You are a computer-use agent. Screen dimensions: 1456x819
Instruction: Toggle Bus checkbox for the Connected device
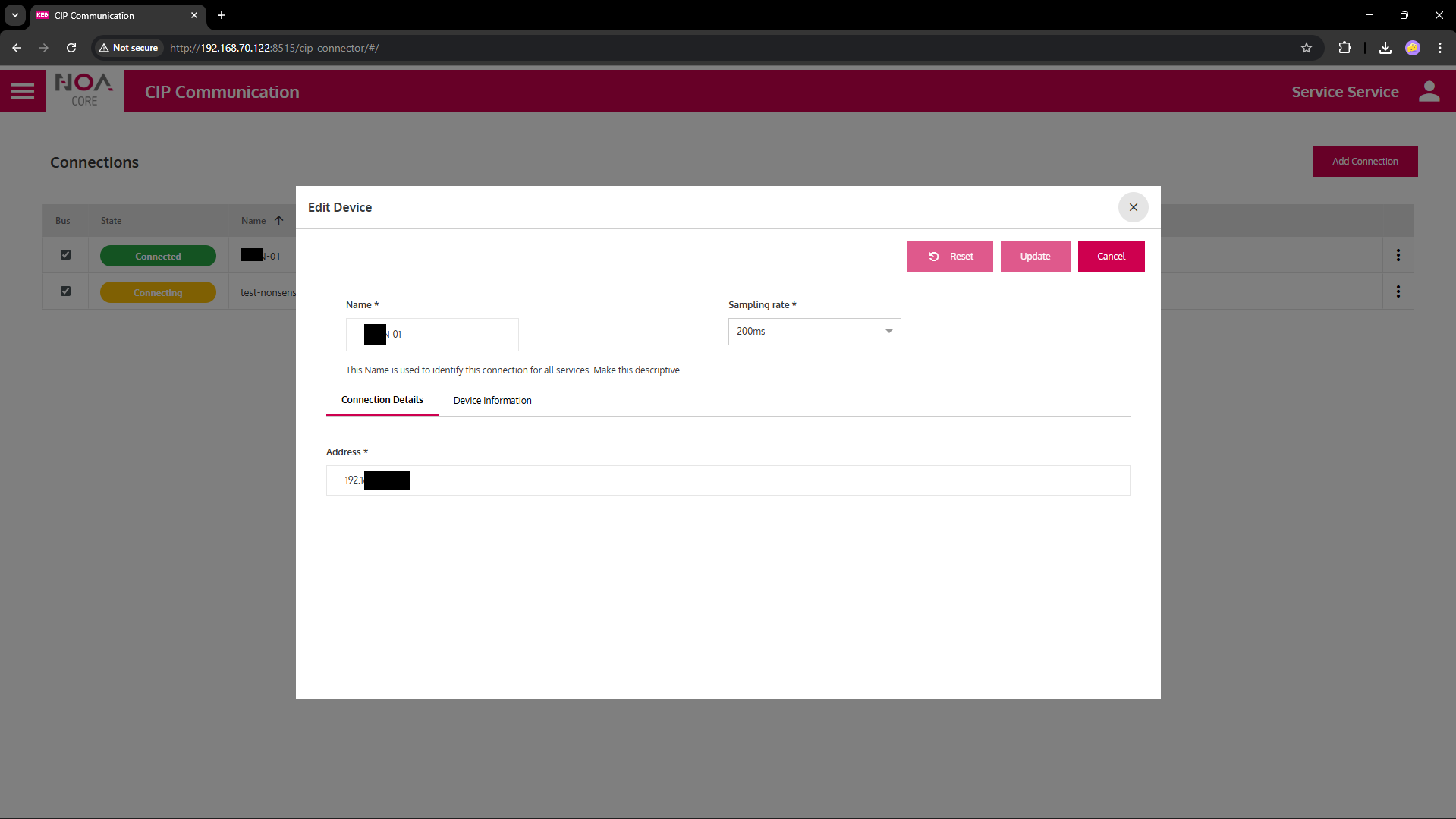click(x=66, y=255)
